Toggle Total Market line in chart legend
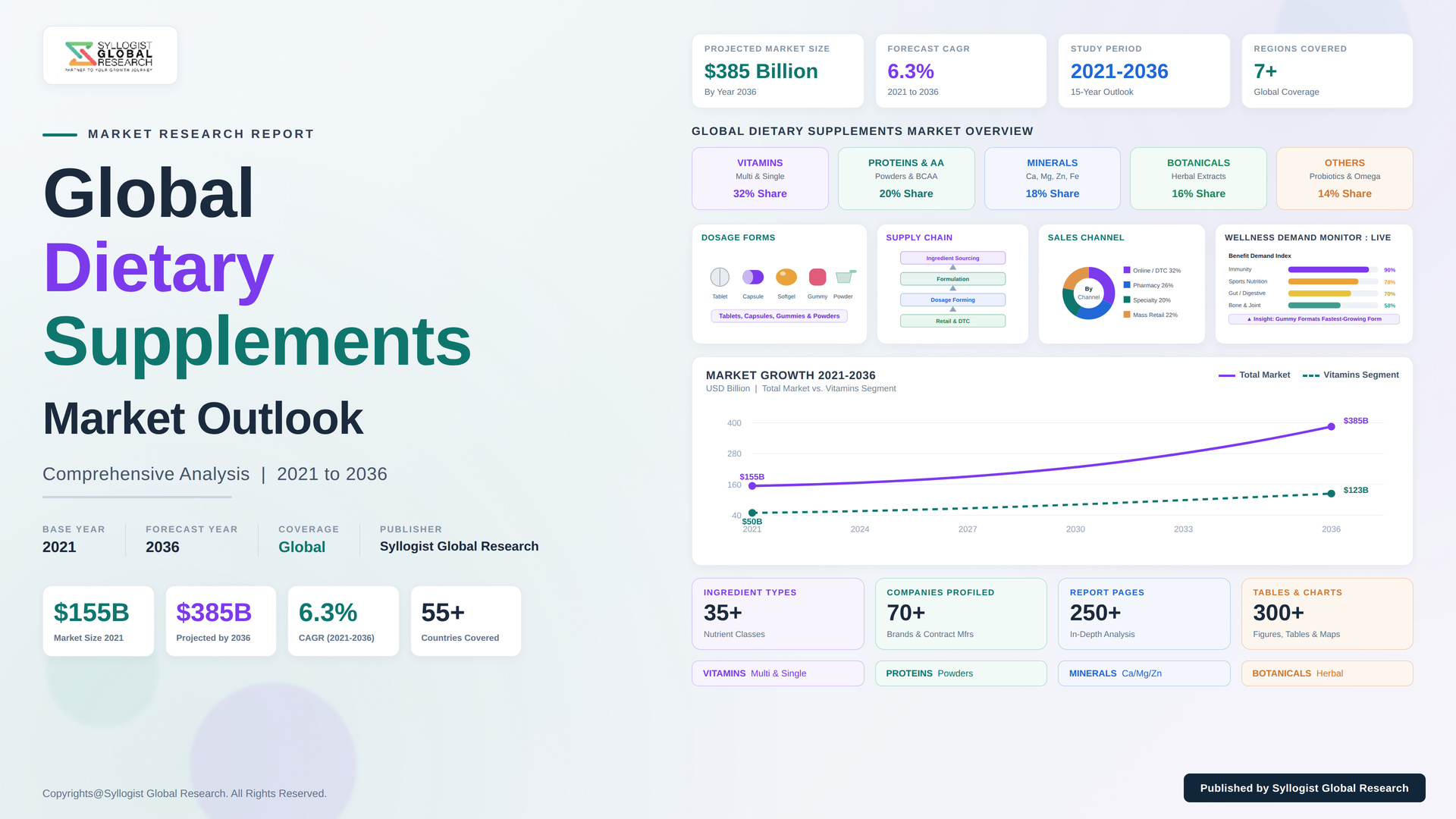This screenshot has height=819, width=1456. 1254,375
